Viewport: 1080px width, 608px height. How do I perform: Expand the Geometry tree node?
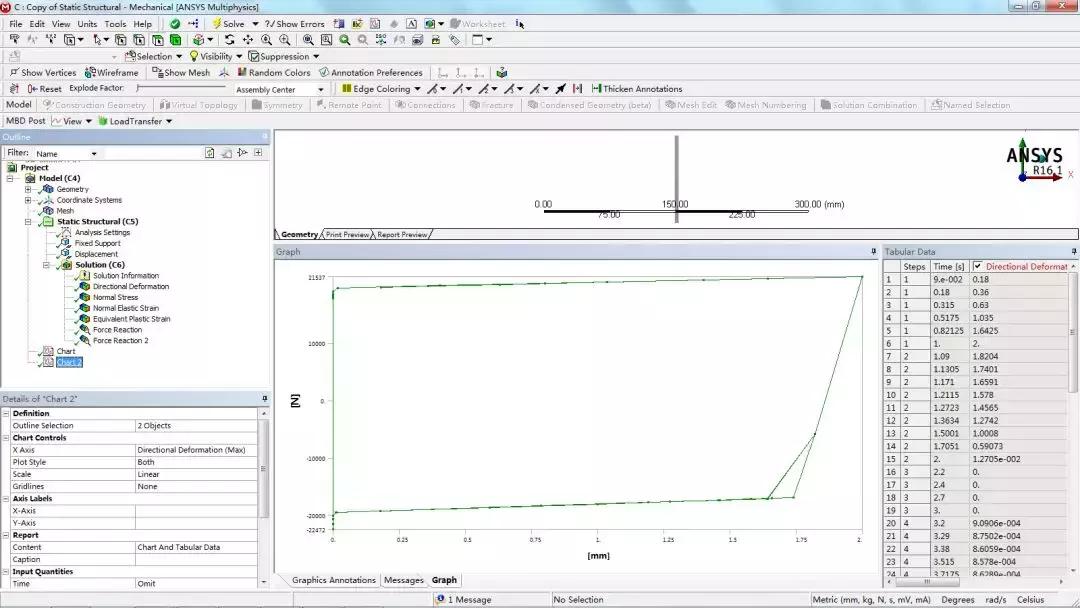(29, 189)
